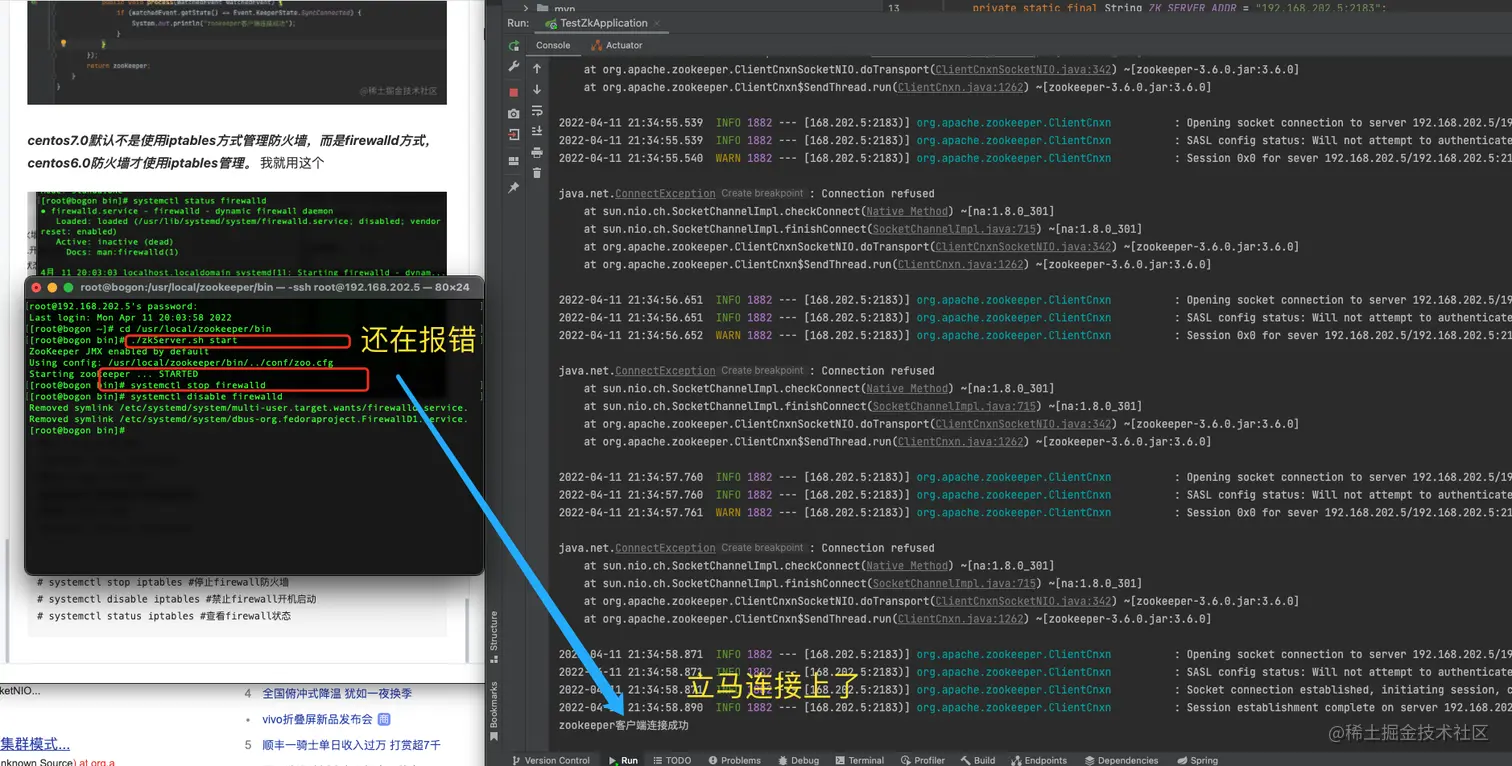
Task: Open the Dependencies tool window
Action: pos(1121,760)
